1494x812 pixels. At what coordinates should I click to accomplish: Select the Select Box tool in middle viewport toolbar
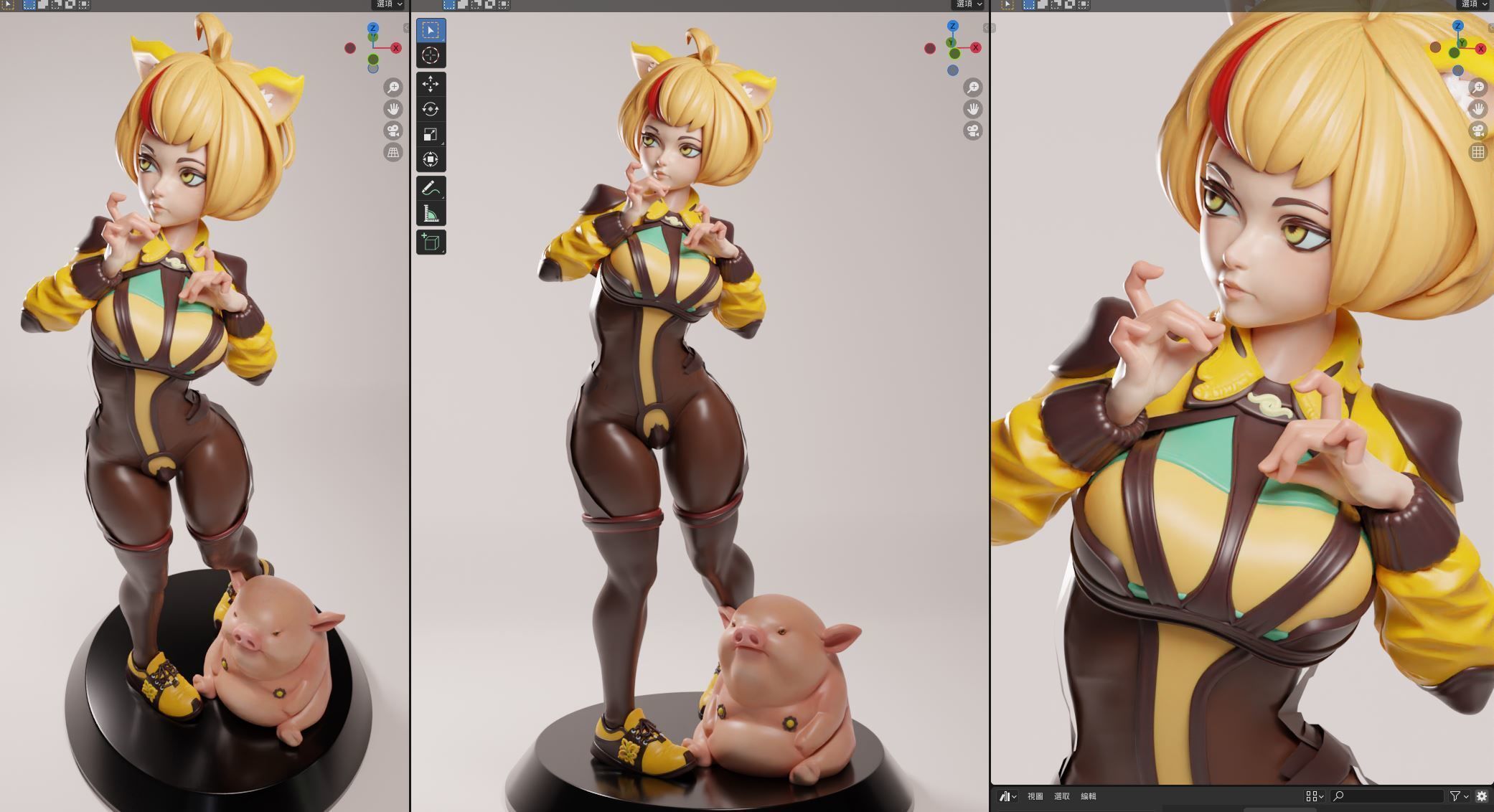tap(431, 30)
